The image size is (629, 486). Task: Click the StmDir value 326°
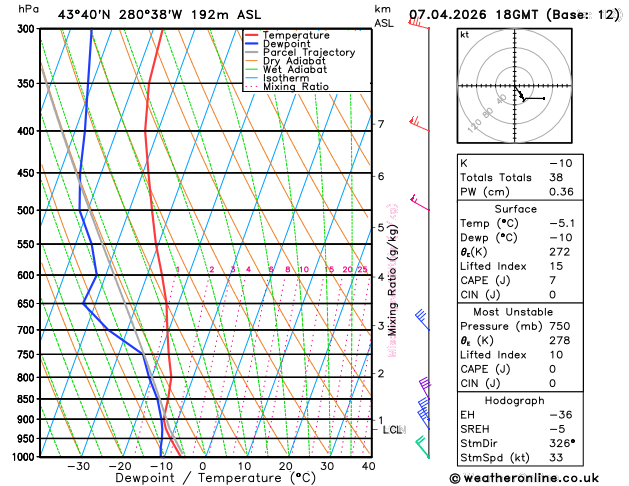(562, 443)
